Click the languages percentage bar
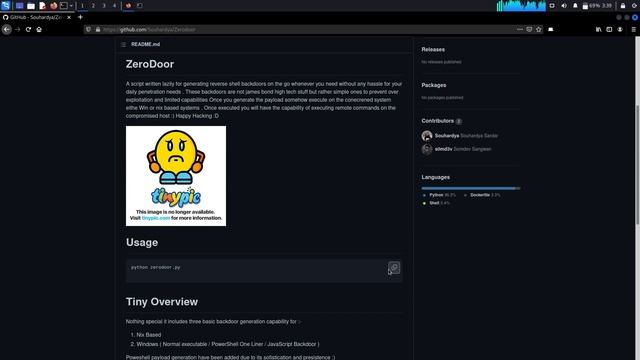The width and height of the screenshot is (640, 360). click(x=471, y=188)
